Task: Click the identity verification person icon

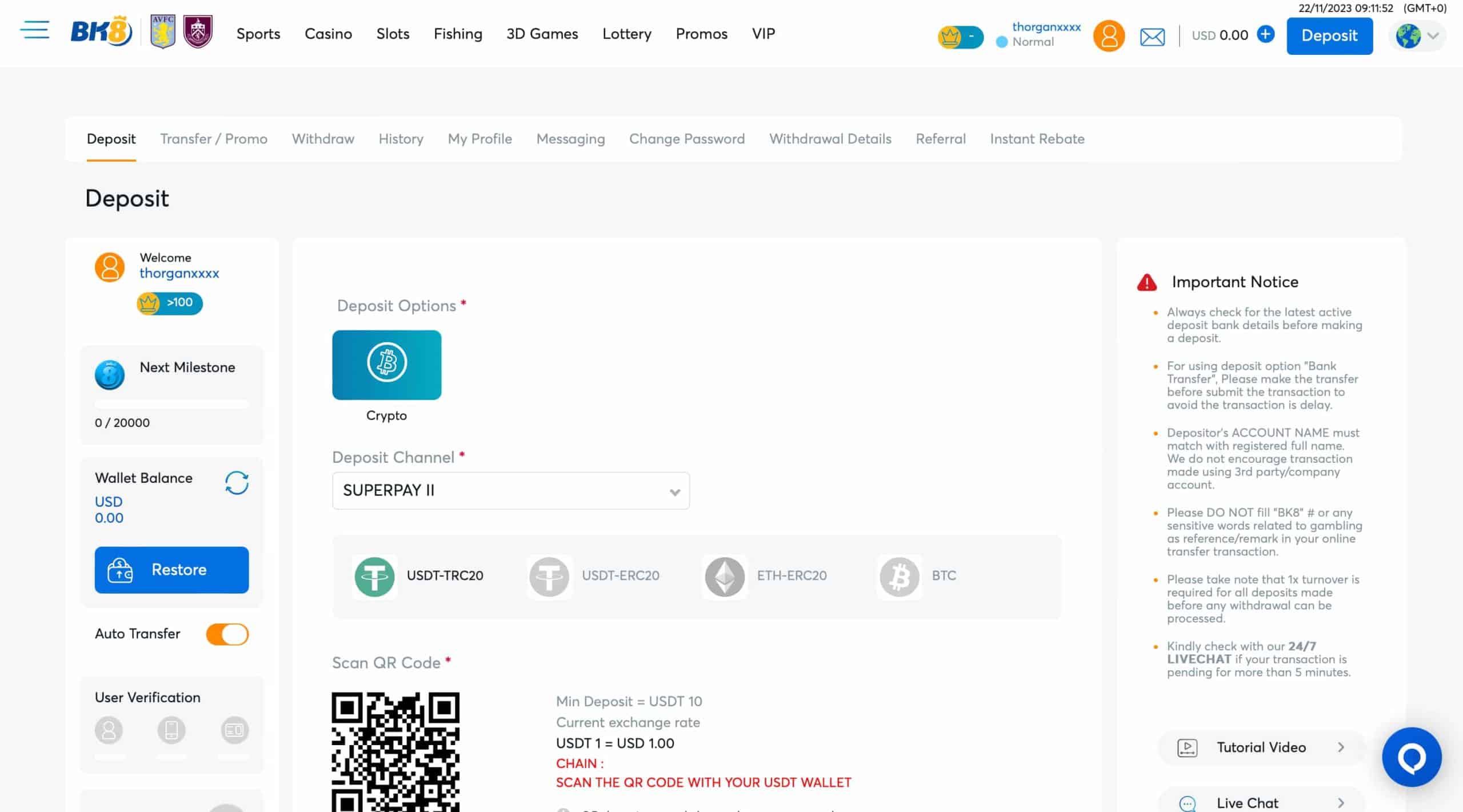Action: point(109,730)
